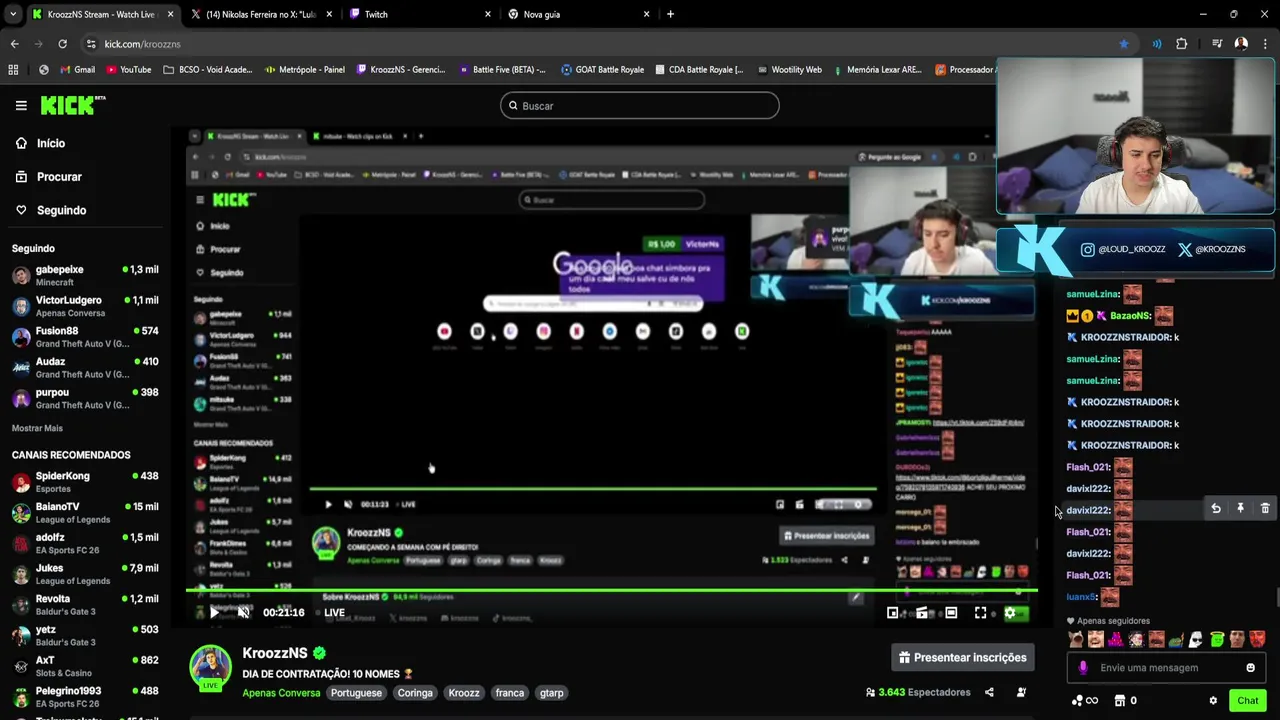Open the Kick hamburger menu

[21, 105]
